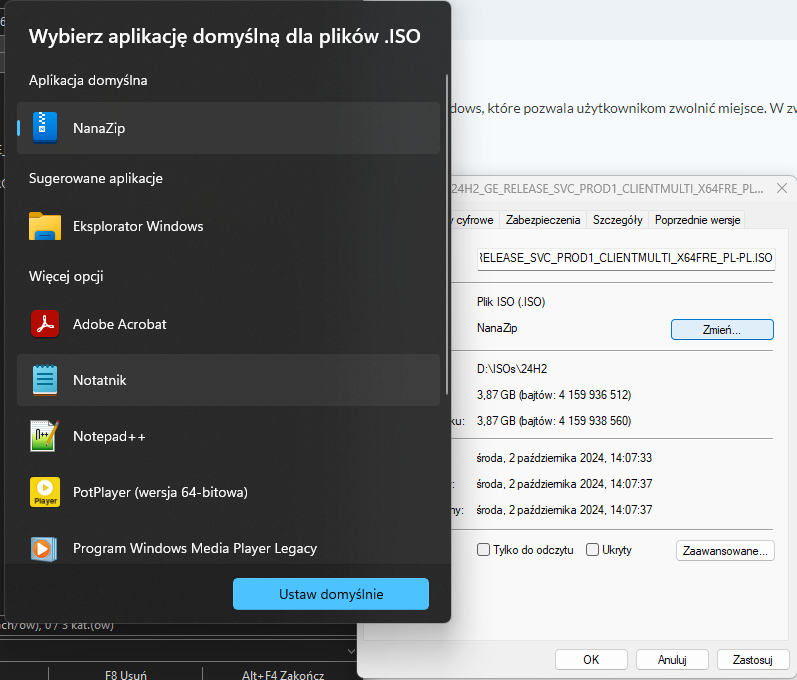Click the Zastosuj button
This screenshot has width=797, height=680.
click(752, 659)
